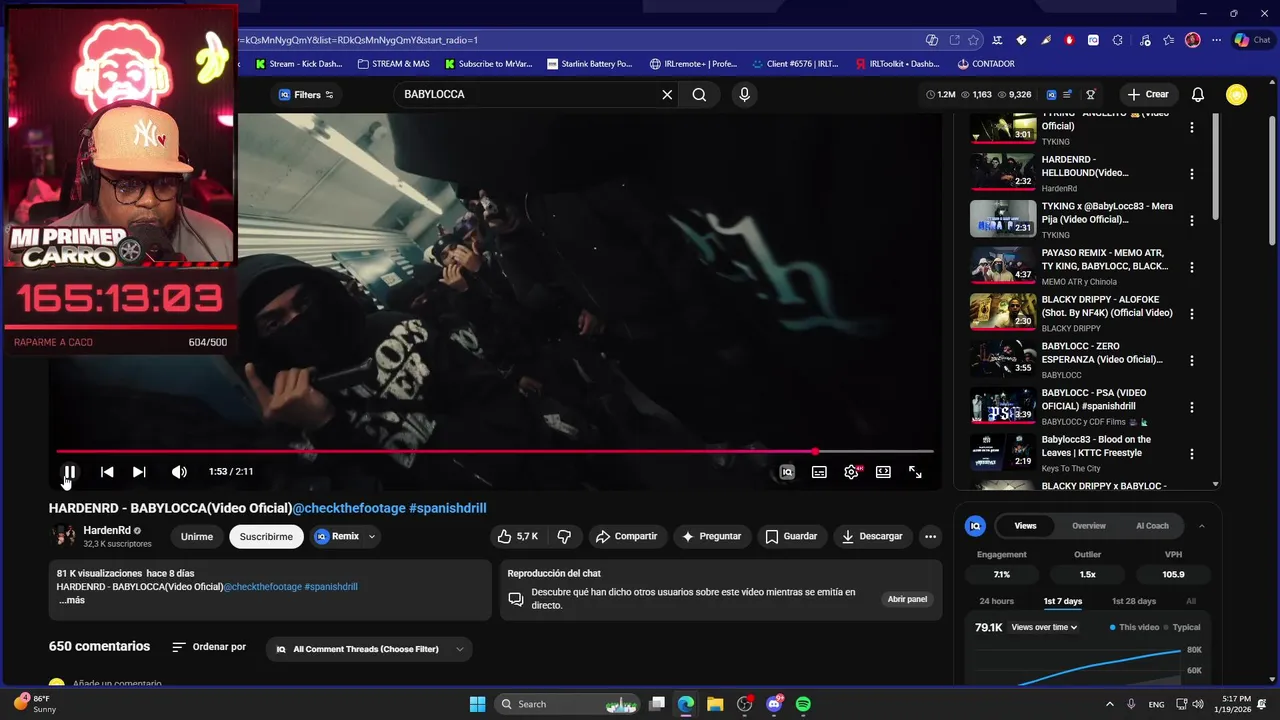
Task: Open the Filters button
Action: coord(305,95)
